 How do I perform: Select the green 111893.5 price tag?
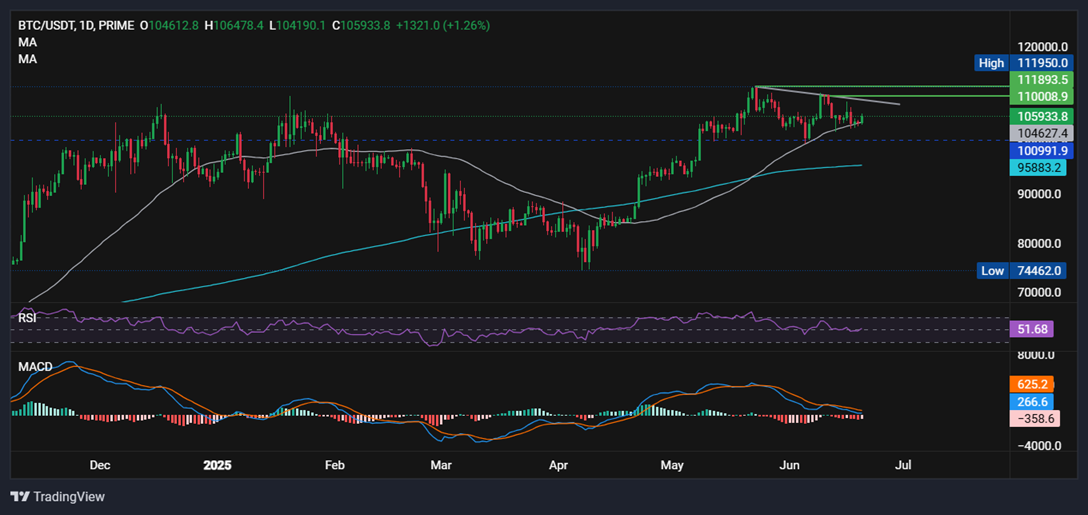coord(1043,79)
